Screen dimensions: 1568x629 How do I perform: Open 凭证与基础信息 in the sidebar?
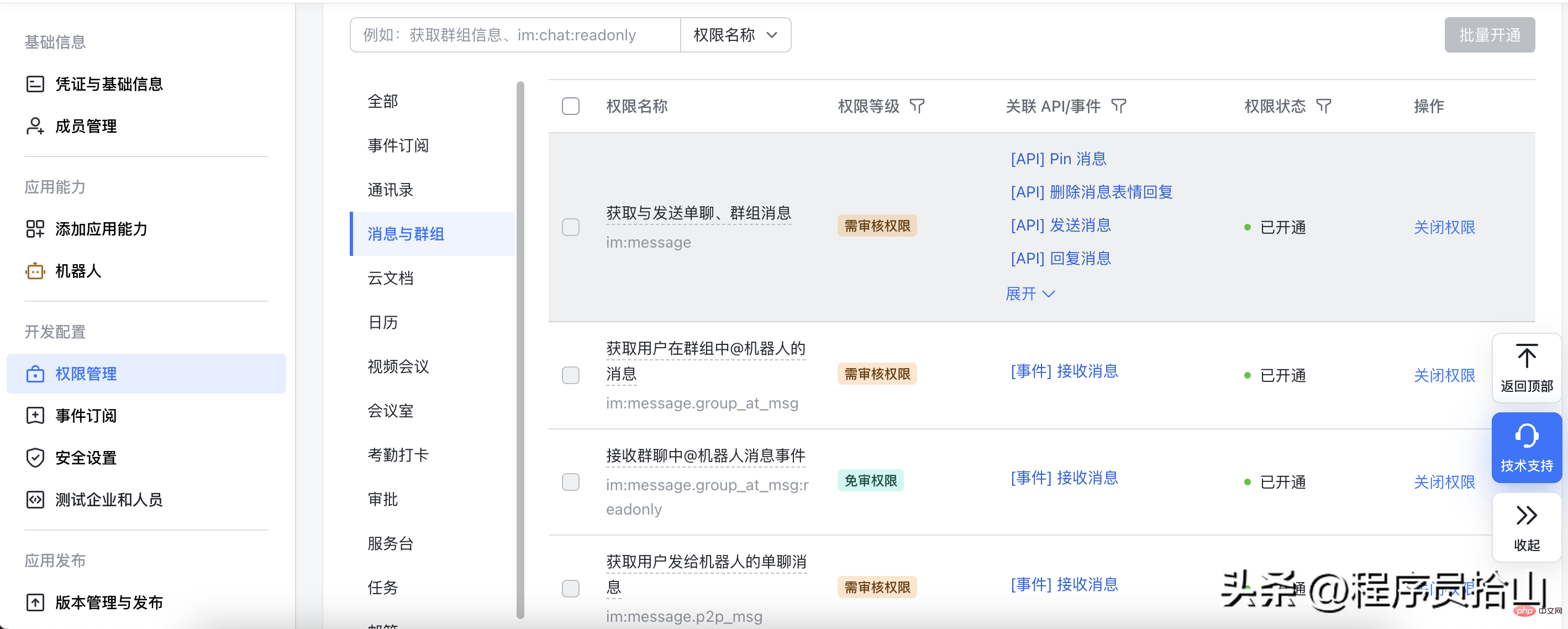click(108, 84)
